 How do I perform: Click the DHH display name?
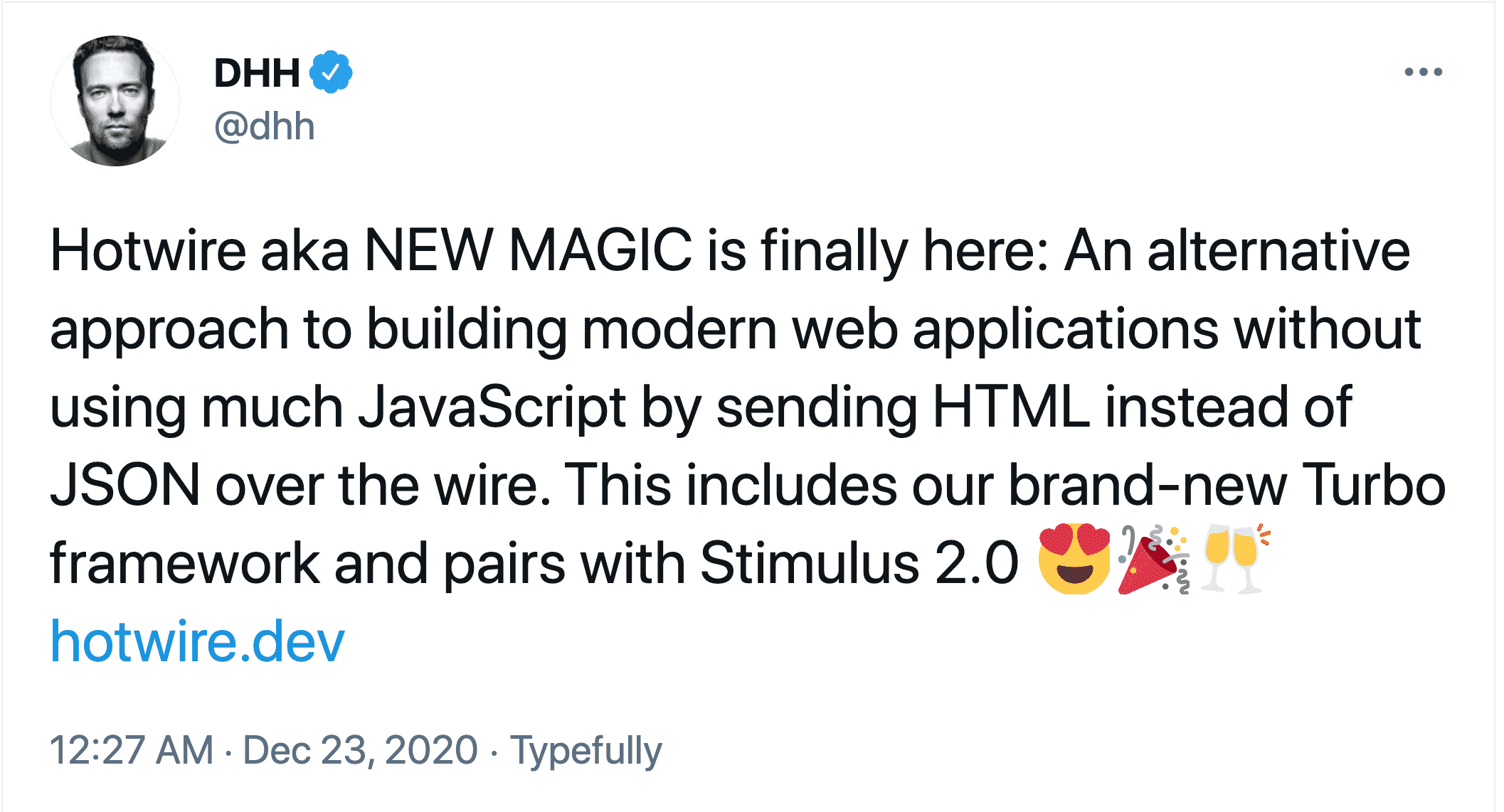(257, 73)
